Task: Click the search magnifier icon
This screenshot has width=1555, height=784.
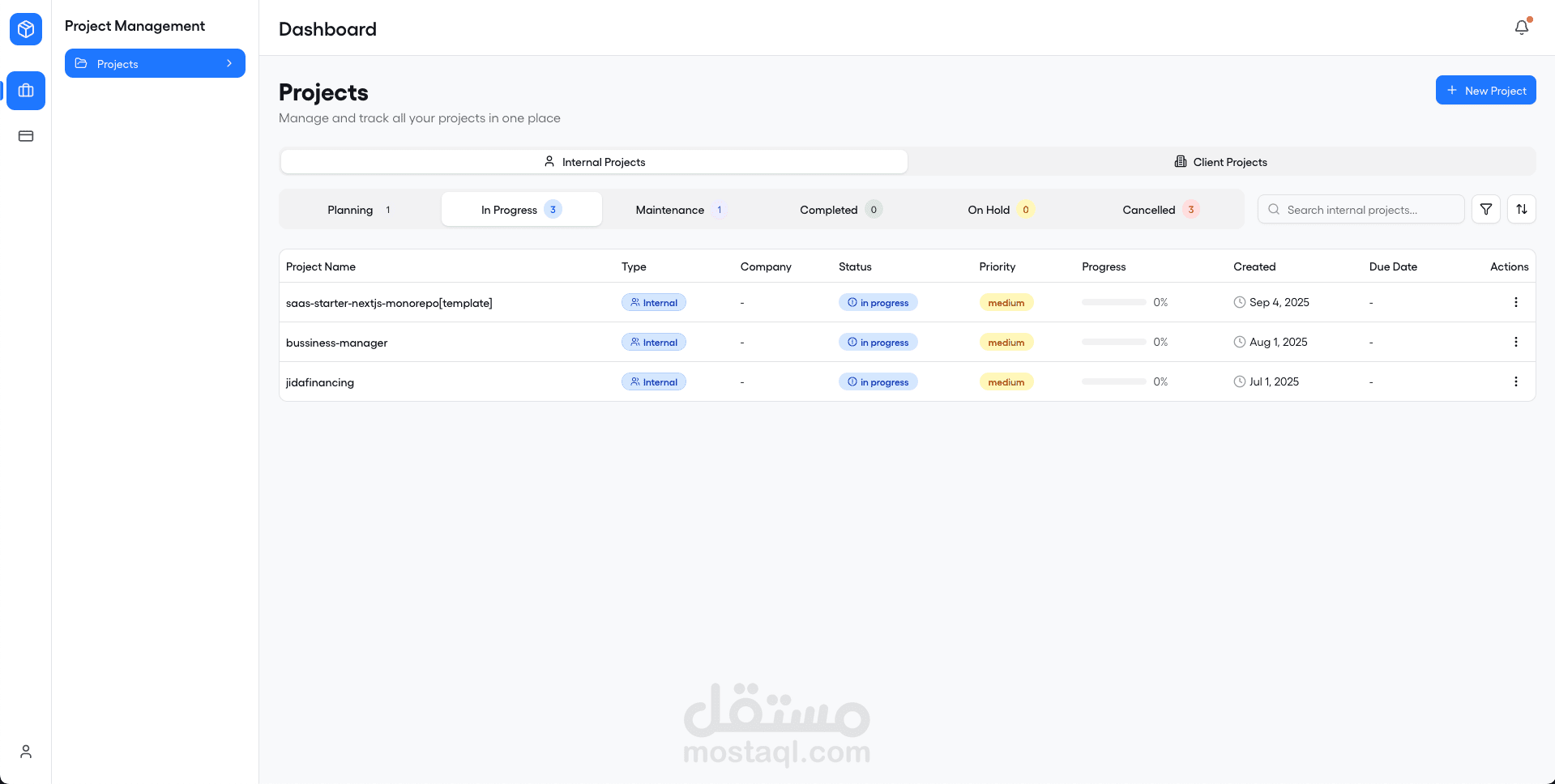Action: [x=1274, y=209]
